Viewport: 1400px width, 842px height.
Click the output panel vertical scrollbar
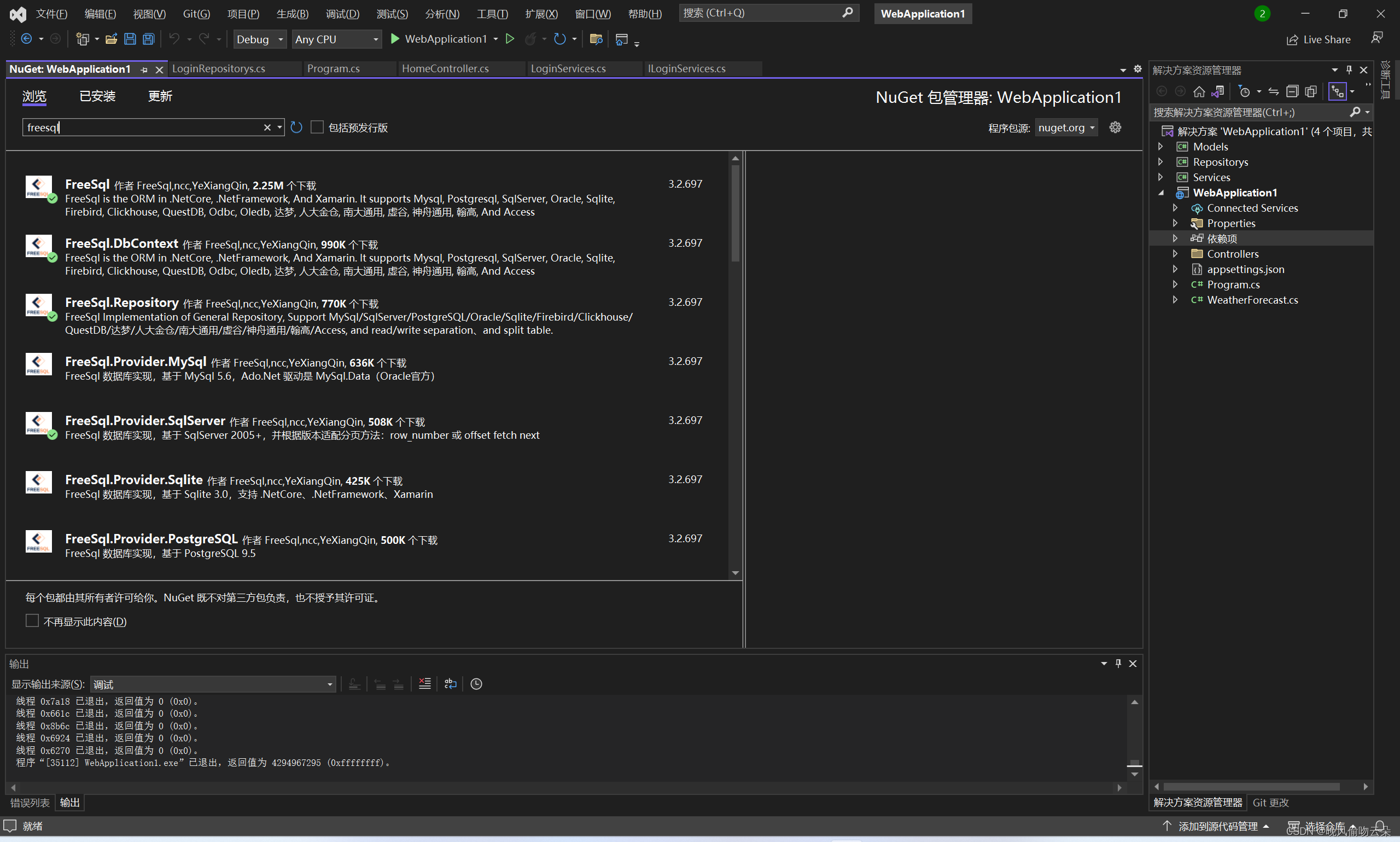pos(1134,738)
